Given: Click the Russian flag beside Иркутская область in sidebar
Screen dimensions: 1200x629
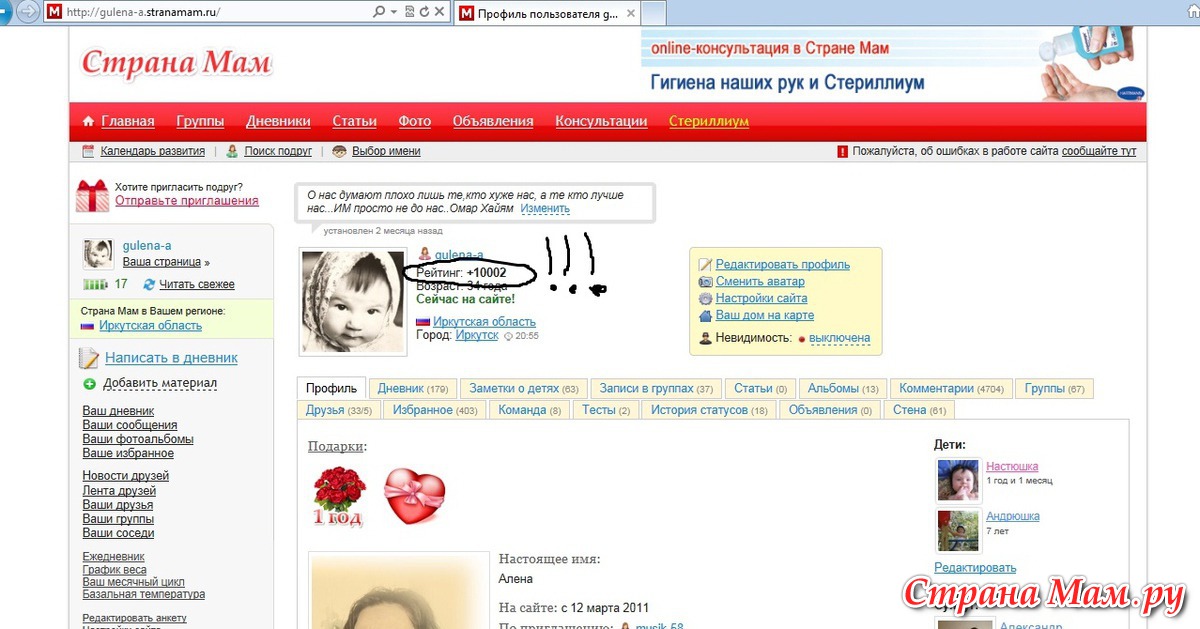Looking at the screenshot, I should click(87, 326).
